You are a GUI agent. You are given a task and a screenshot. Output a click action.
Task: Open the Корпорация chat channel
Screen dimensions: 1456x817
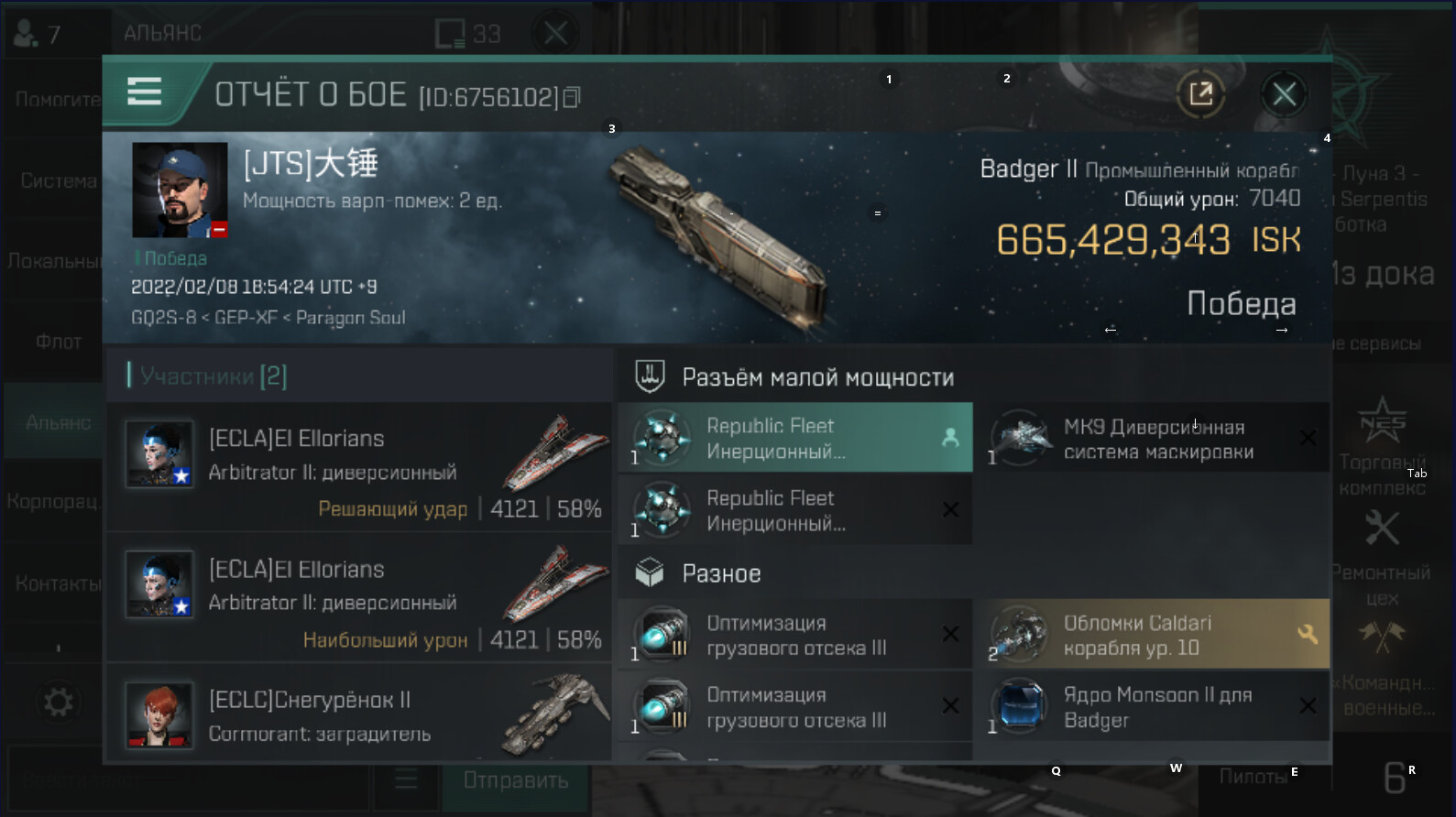53,502
